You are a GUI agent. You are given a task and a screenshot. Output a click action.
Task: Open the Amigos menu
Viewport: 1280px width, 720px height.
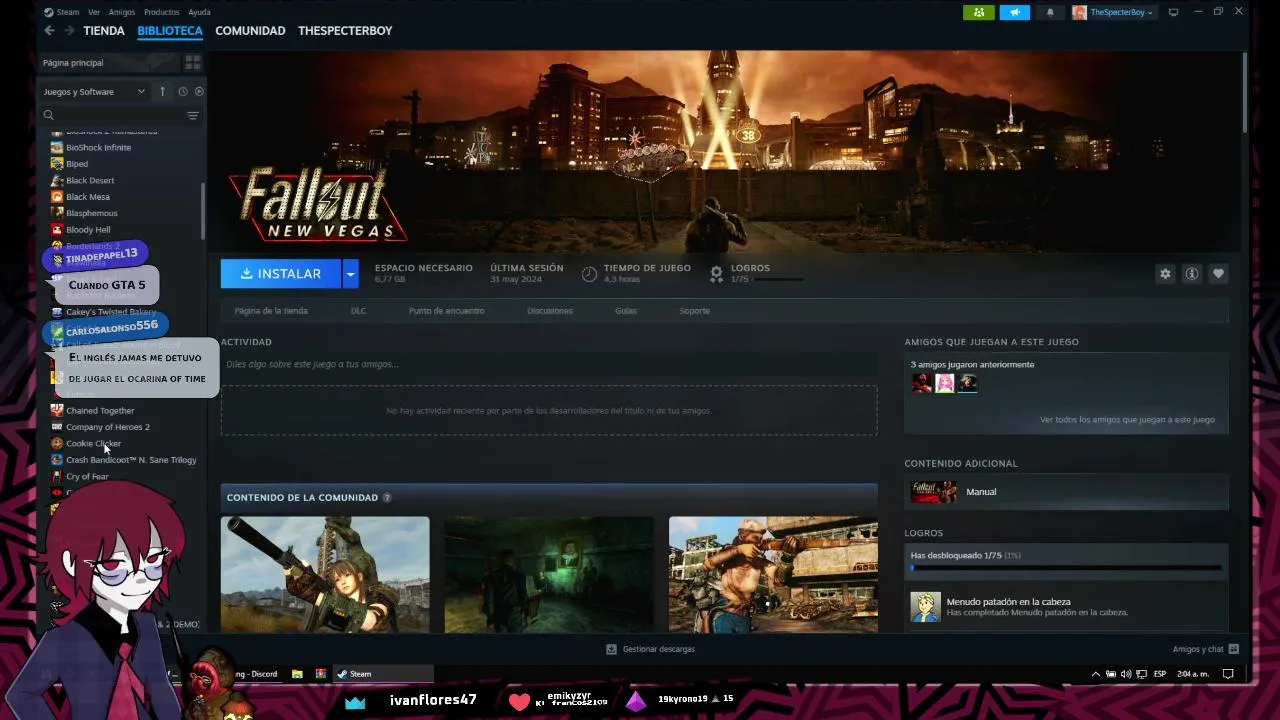[x=122, y=12]
